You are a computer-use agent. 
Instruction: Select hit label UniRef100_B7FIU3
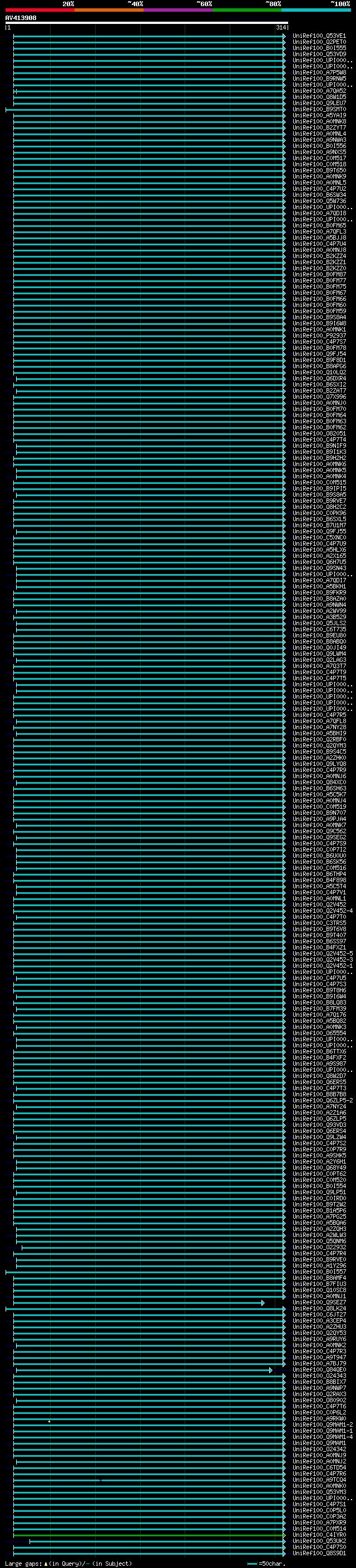(319, 1284)
